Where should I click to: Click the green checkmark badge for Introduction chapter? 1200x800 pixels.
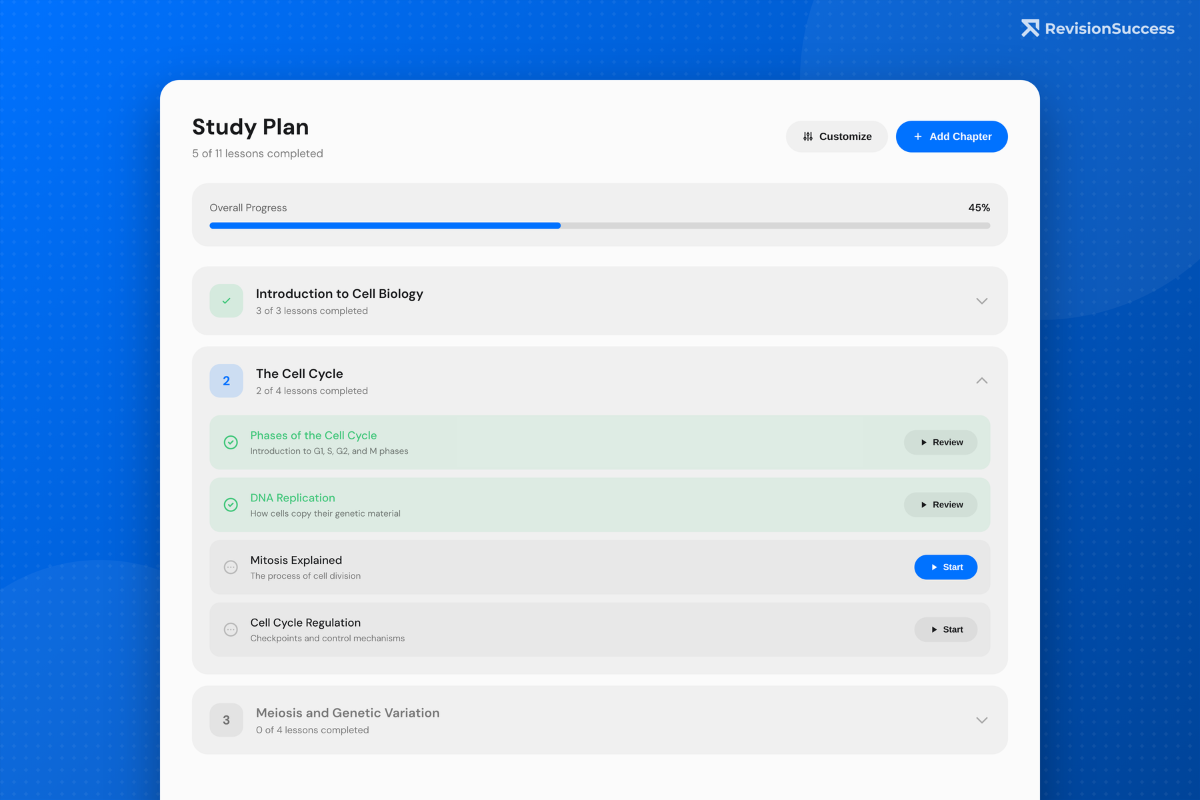[226, 301]
